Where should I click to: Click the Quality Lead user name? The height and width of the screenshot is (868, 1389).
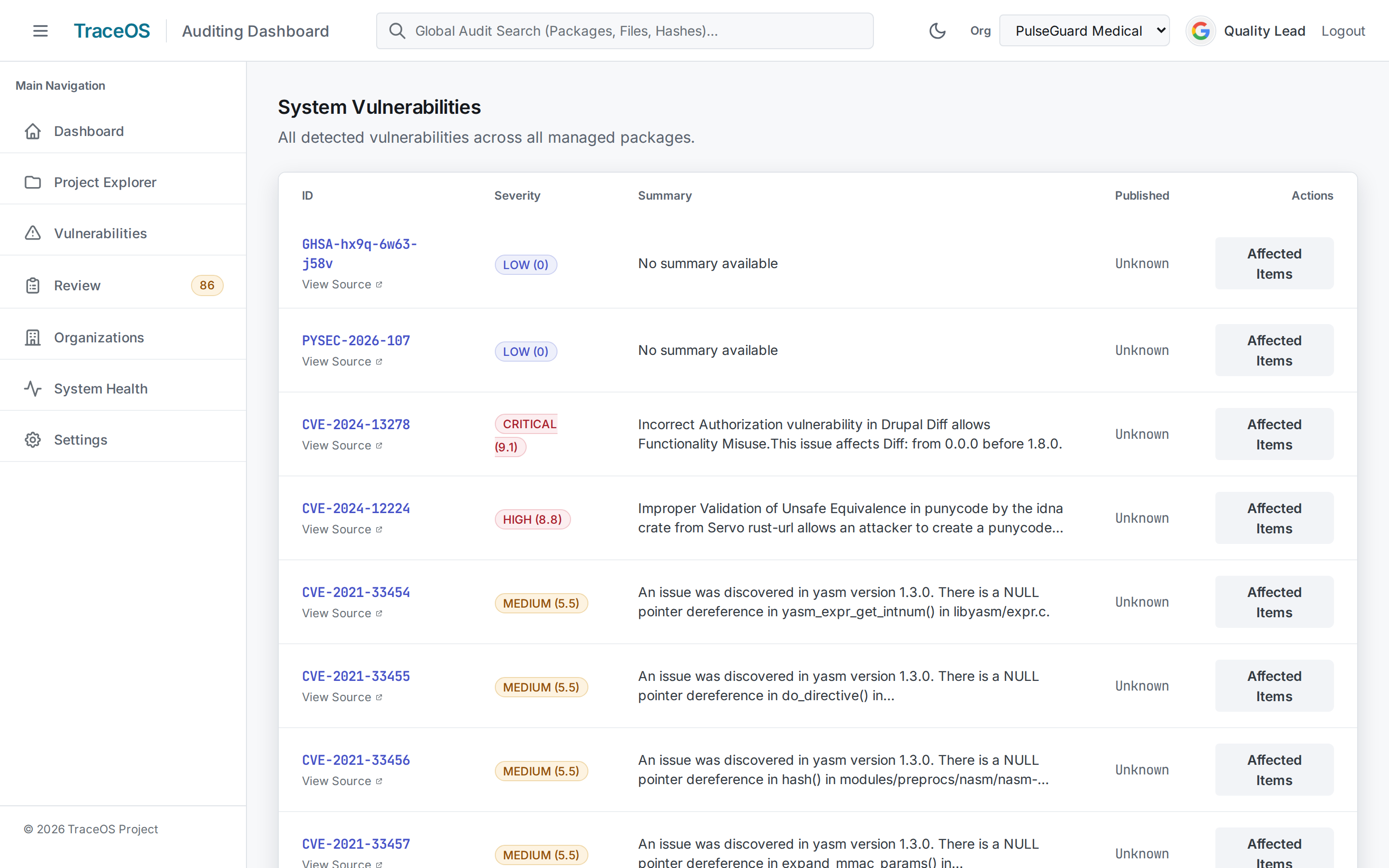pos(1265,31)
